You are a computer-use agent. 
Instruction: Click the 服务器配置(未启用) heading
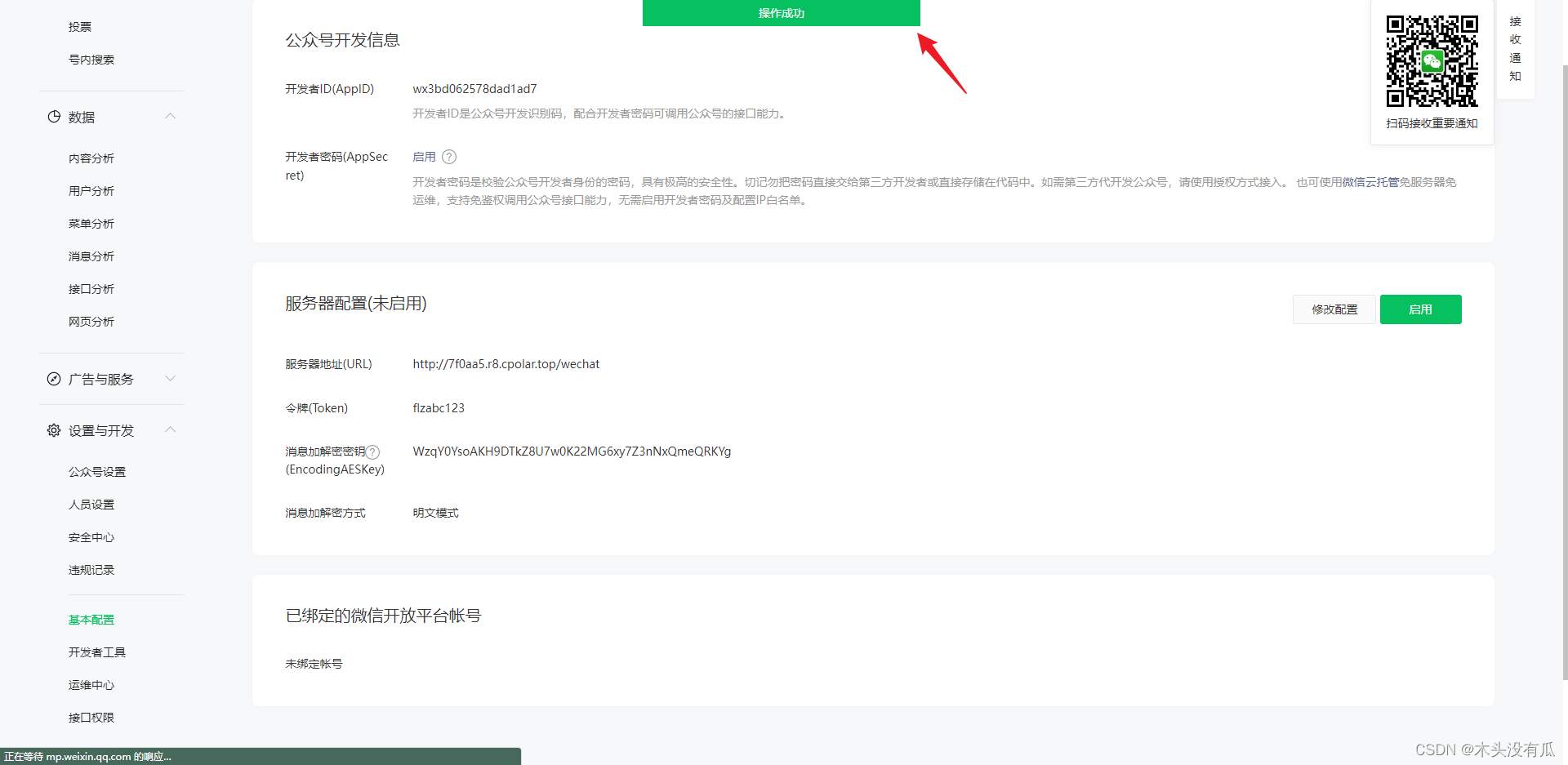tap(356, 304)
